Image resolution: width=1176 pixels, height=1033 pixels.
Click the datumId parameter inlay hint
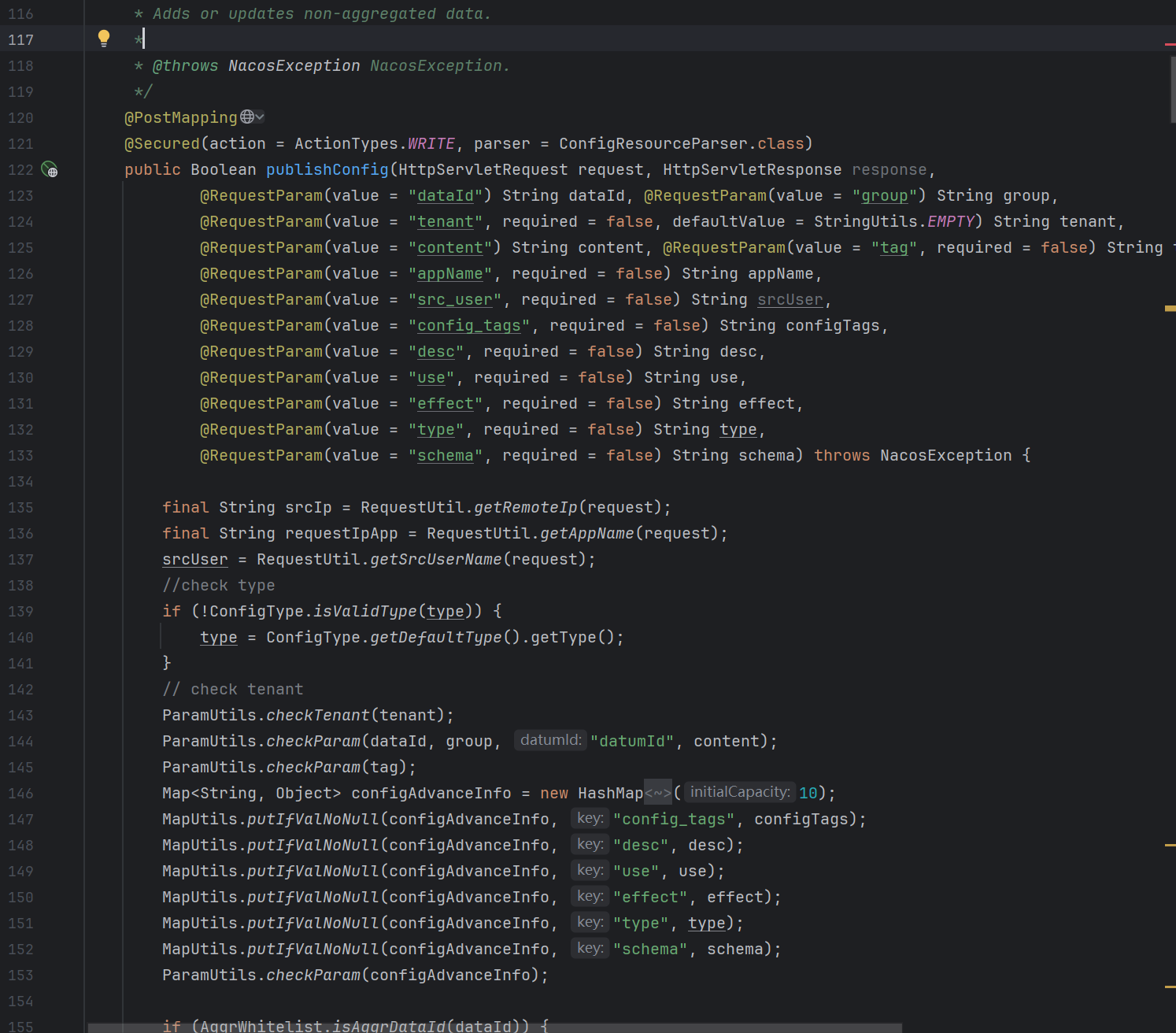[550, 740]
